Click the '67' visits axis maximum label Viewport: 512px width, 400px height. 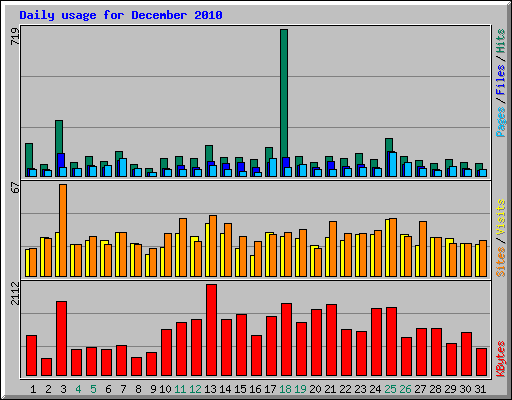coord(15,187)
